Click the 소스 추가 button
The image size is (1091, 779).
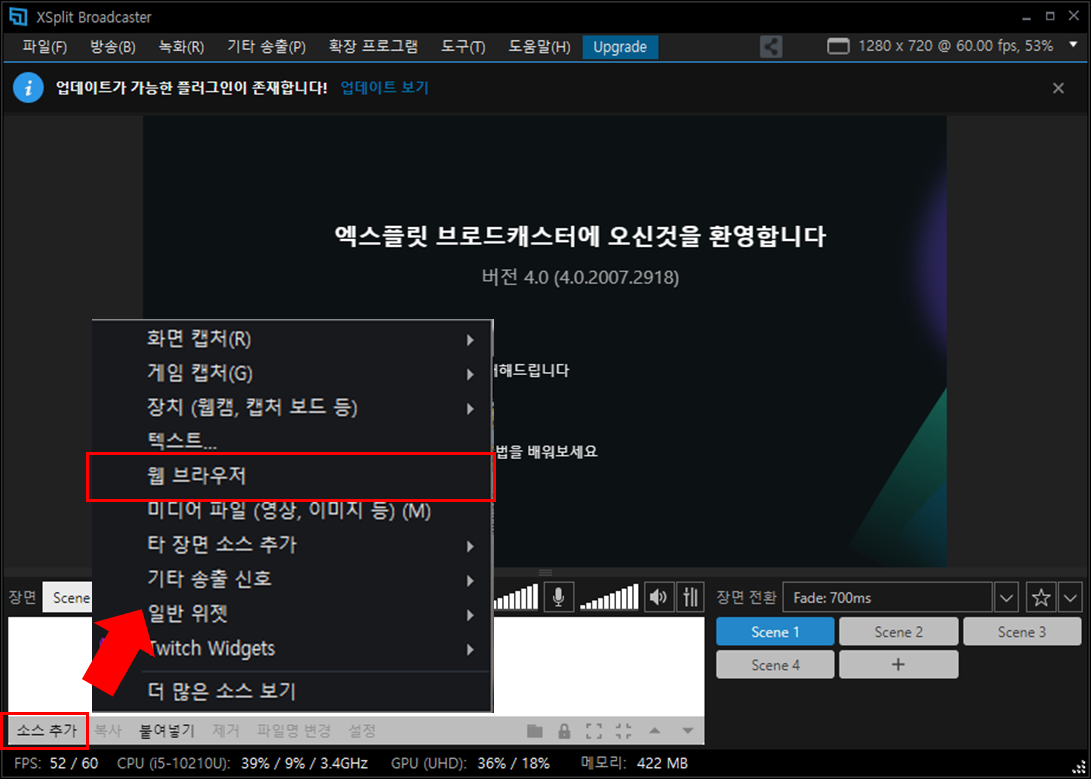(46, 731)
